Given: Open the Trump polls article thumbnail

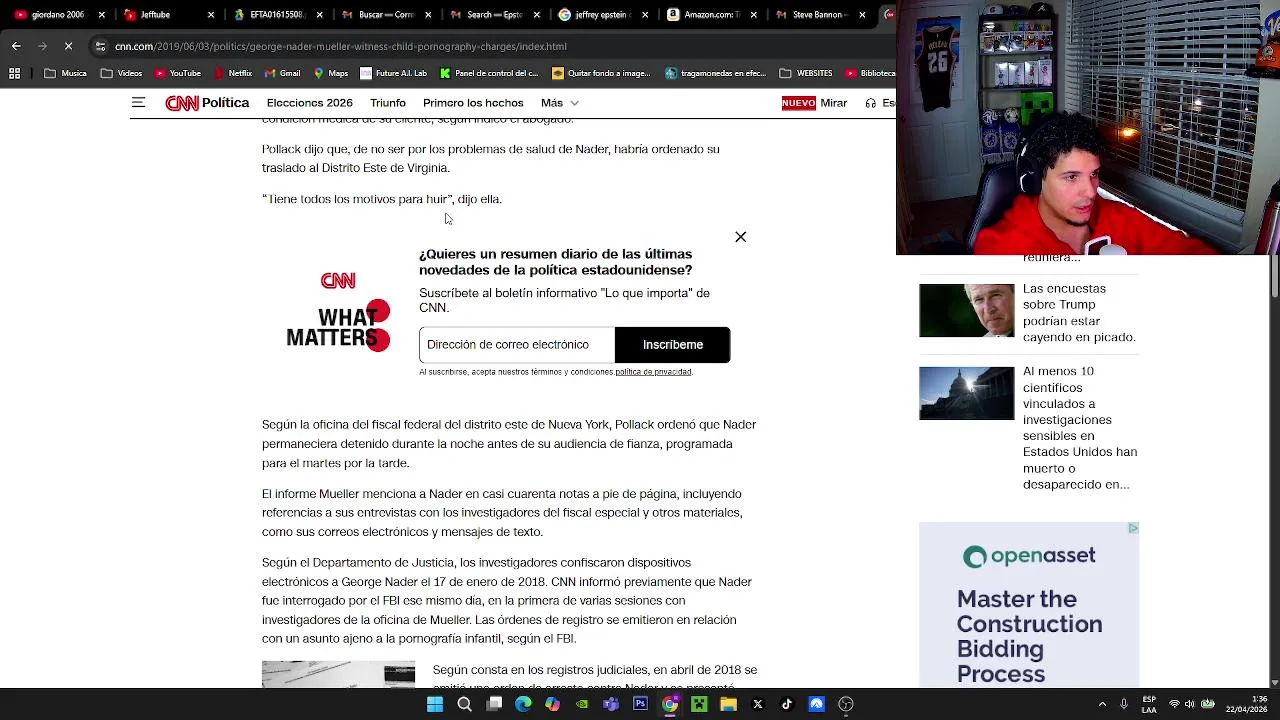Looking at the screenshot, I should point(966,310).
